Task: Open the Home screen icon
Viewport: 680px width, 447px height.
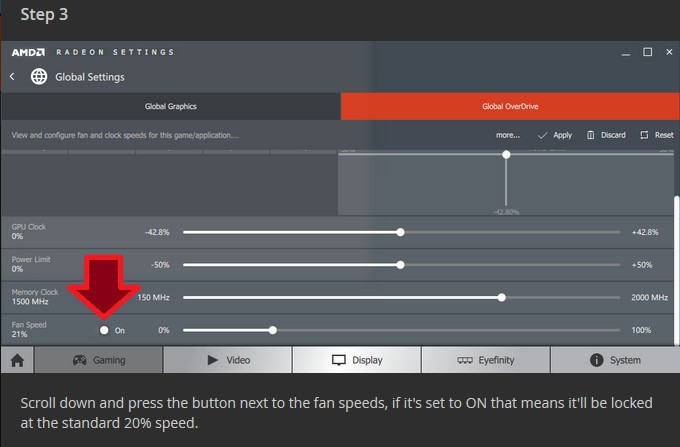Action: (17, 360)
